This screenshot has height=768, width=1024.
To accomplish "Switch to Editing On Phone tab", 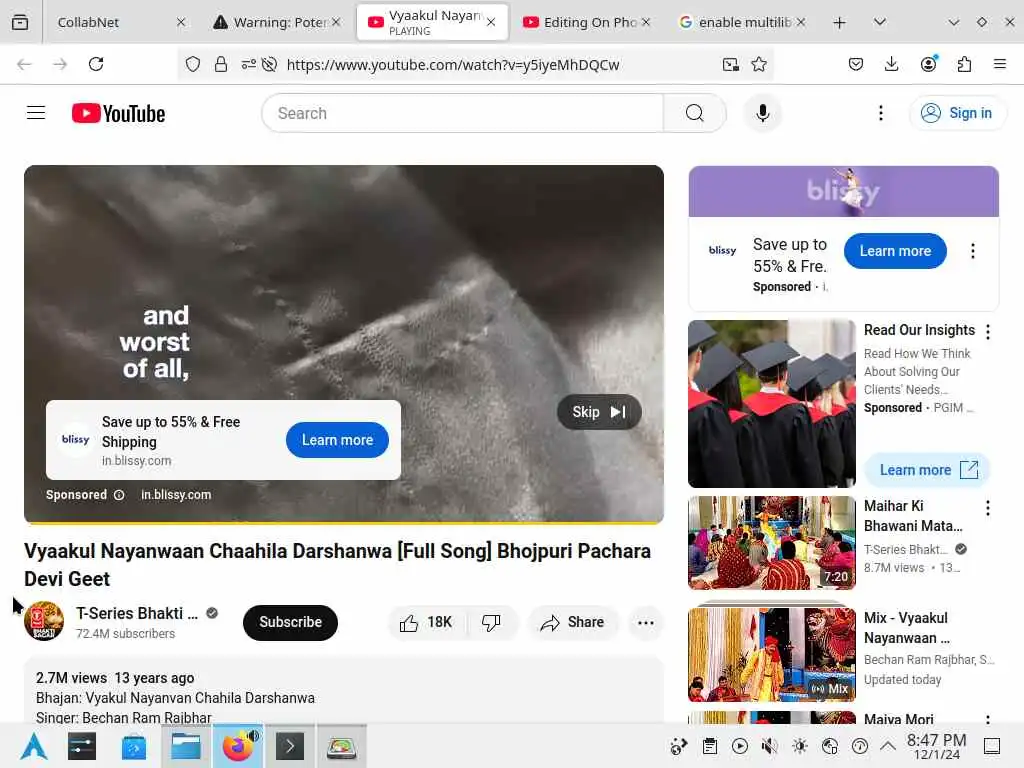I will pos(586,22).
